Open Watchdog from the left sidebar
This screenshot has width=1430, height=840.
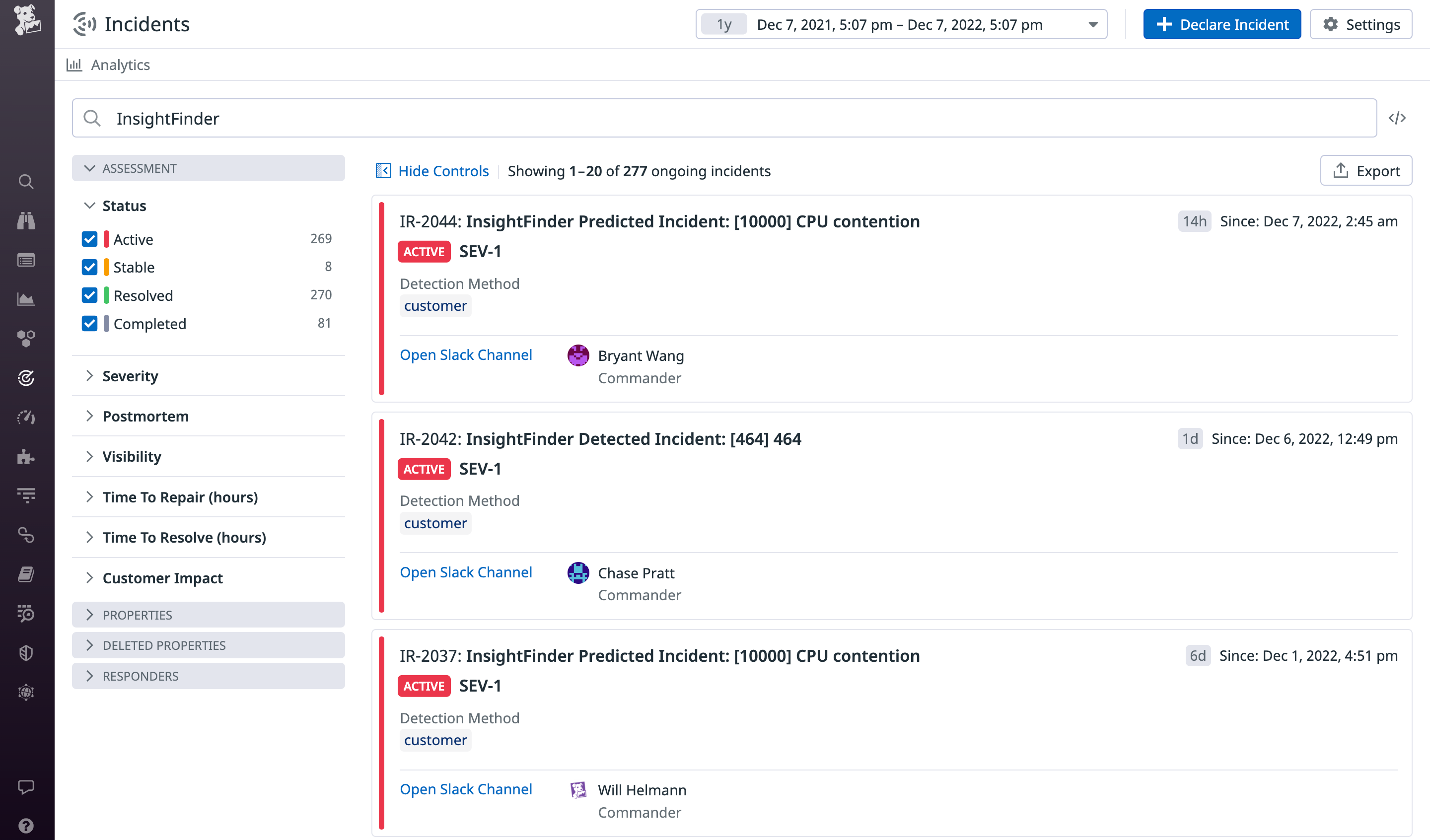(26, 220)
